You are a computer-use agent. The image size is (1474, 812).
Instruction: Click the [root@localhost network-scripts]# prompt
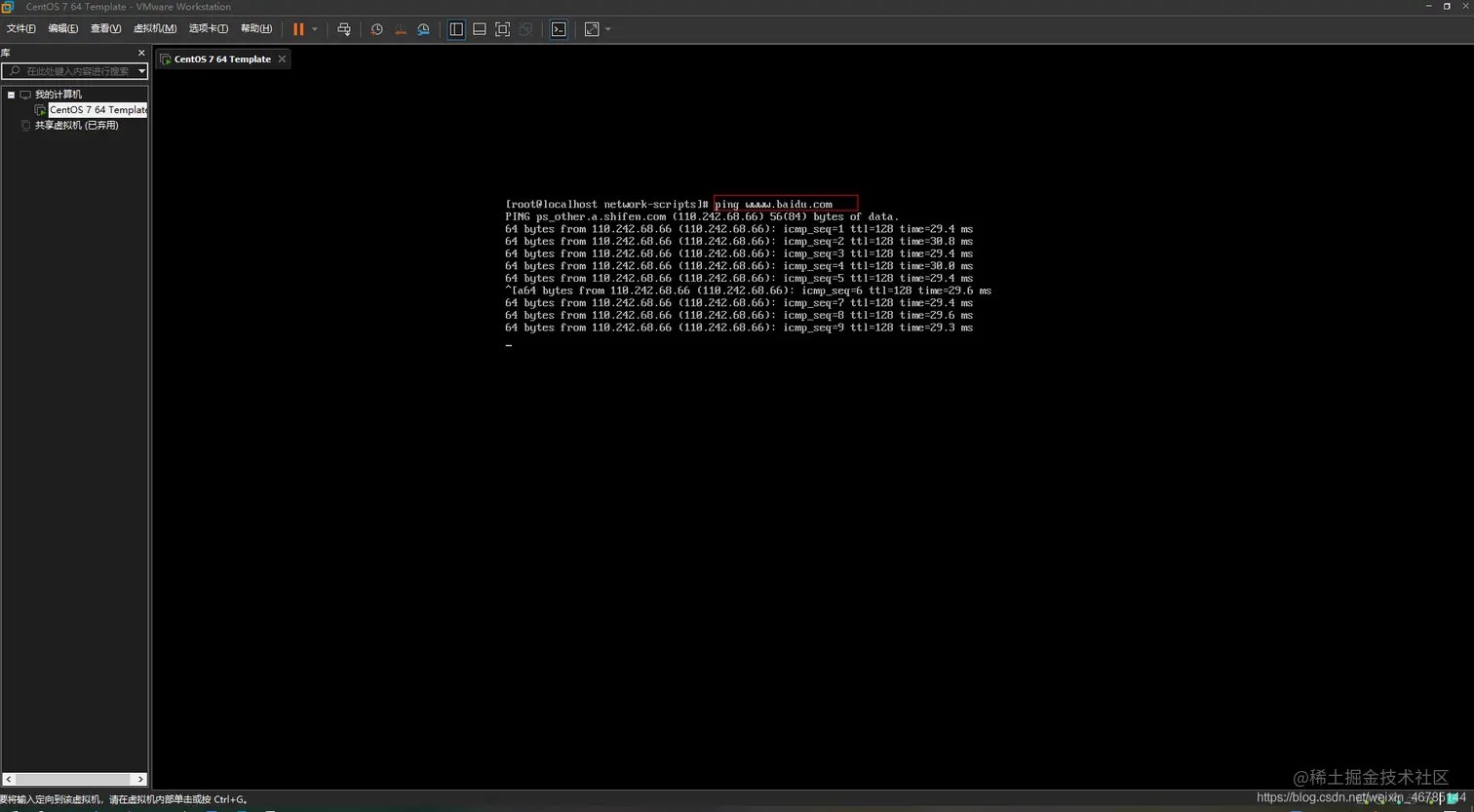click(606, 204)
